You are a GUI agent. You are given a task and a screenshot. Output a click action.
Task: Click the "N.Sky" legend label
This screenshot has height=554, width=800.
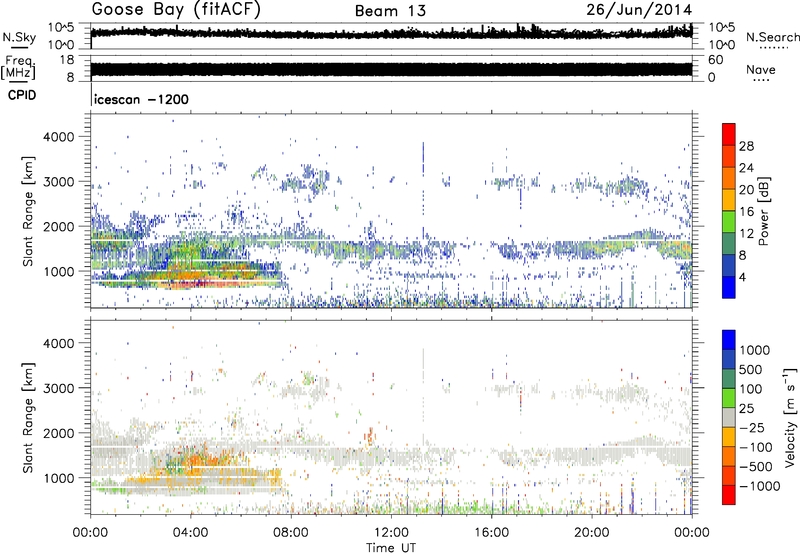point(19,37)
